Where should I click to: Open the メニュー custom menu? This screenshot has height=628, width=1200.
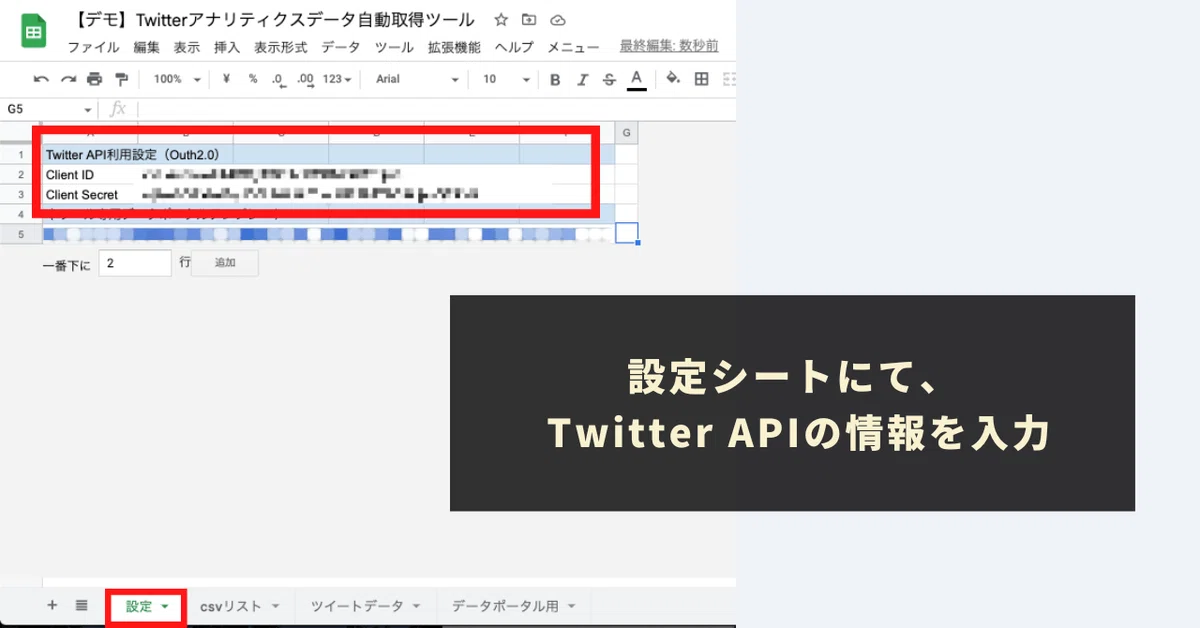573,47
